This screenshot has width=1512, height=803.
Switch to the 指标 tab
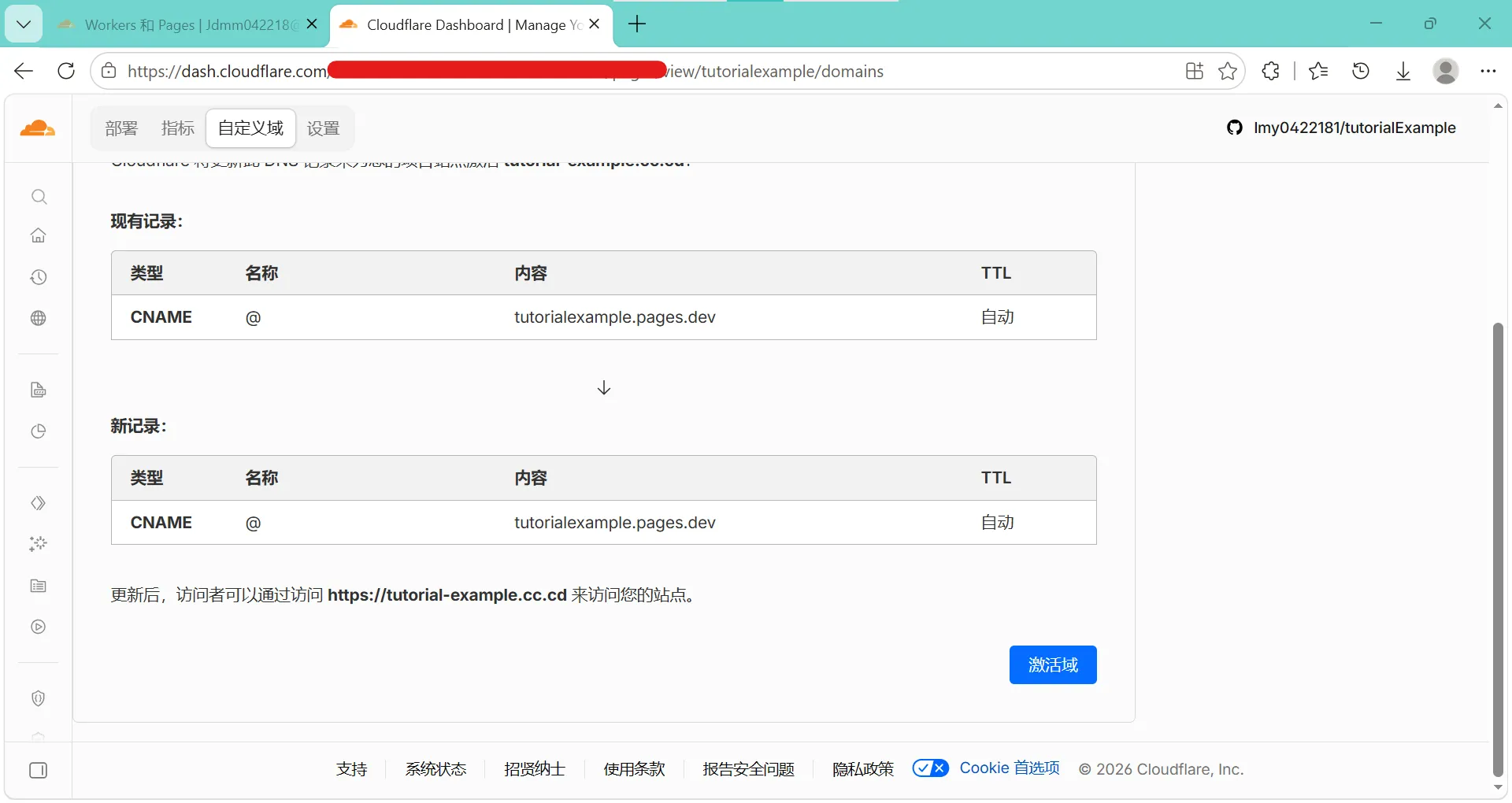click(x=178, y=128)
